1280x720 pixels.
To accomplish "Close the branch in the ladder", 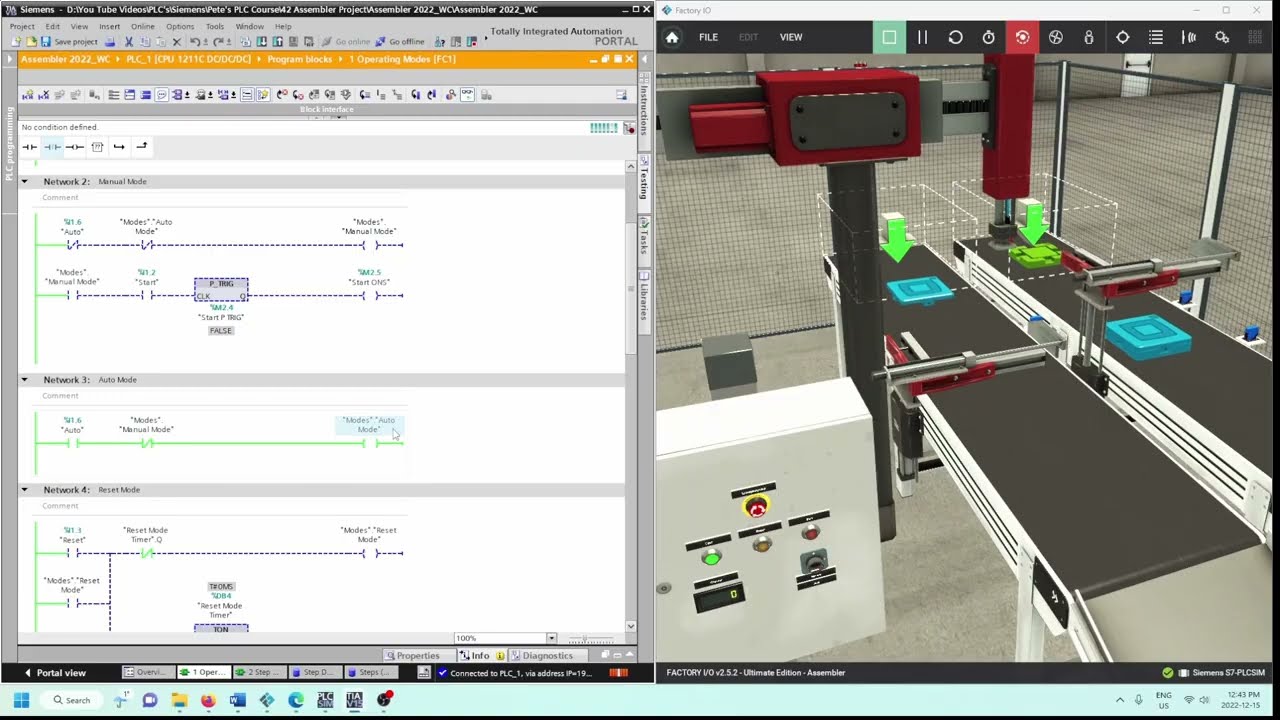I will [x=141, y=147].
